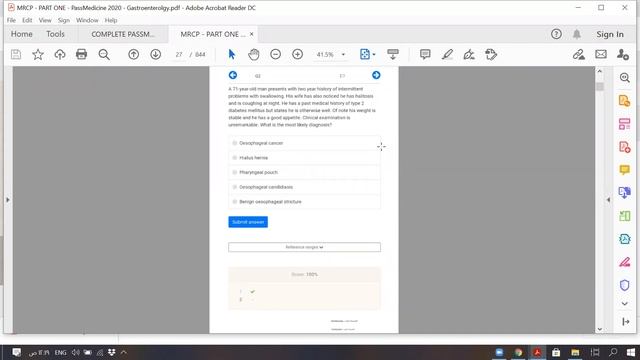Show hidden system tray icons
This screenshot has width=640, height=360.
coord(124,352)
